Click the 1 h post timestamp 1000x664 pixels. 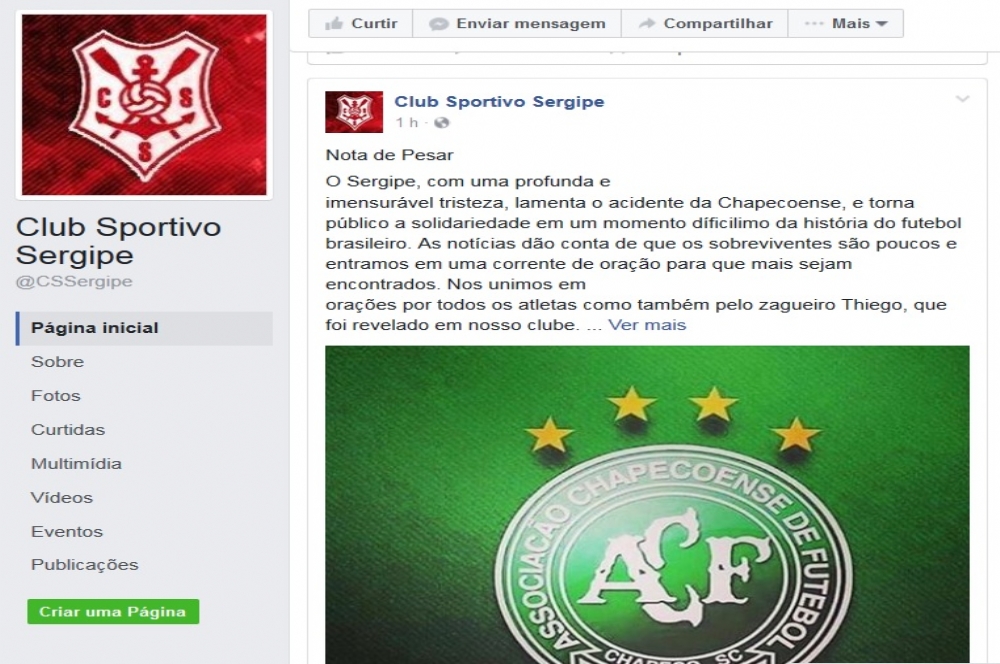406,122
